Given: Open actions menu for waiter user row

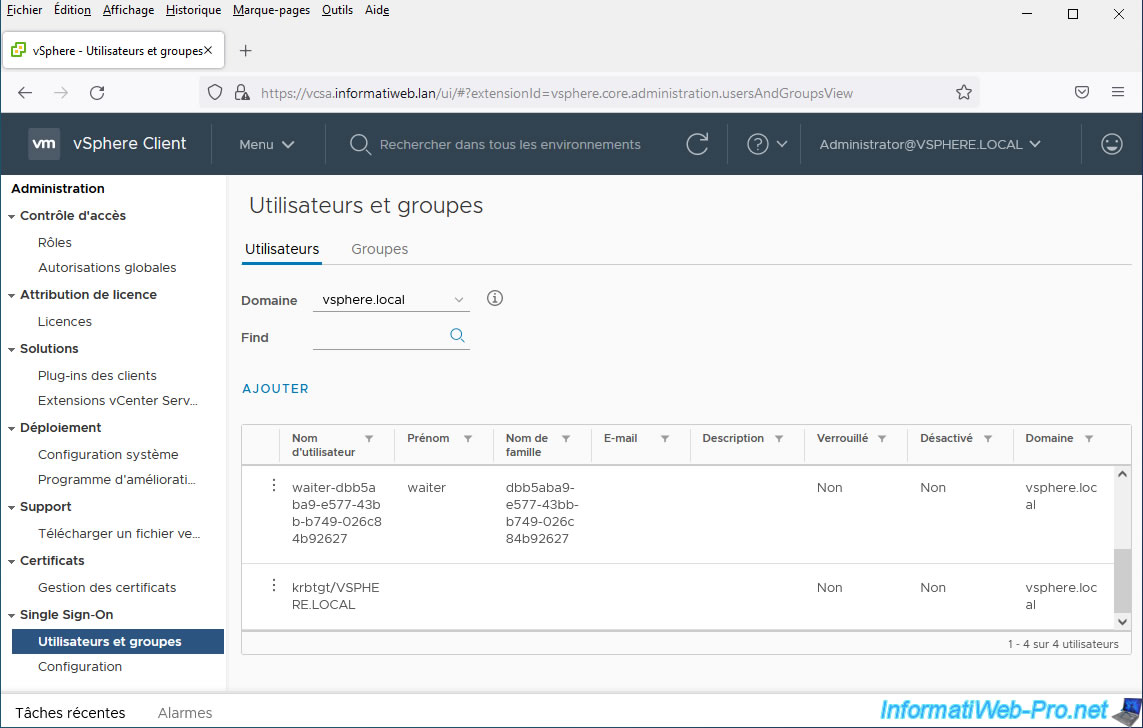Looking at the screenshot, I should coord(273,485).
